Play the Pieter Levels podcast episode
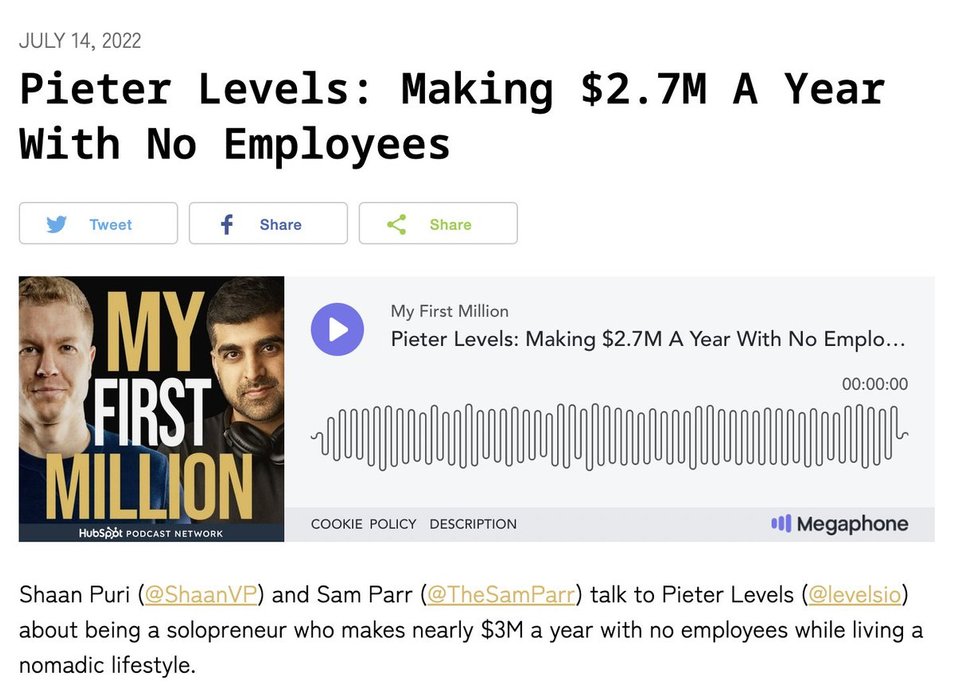This screenshot has width=955, height=700. click(x=337, y=329)
